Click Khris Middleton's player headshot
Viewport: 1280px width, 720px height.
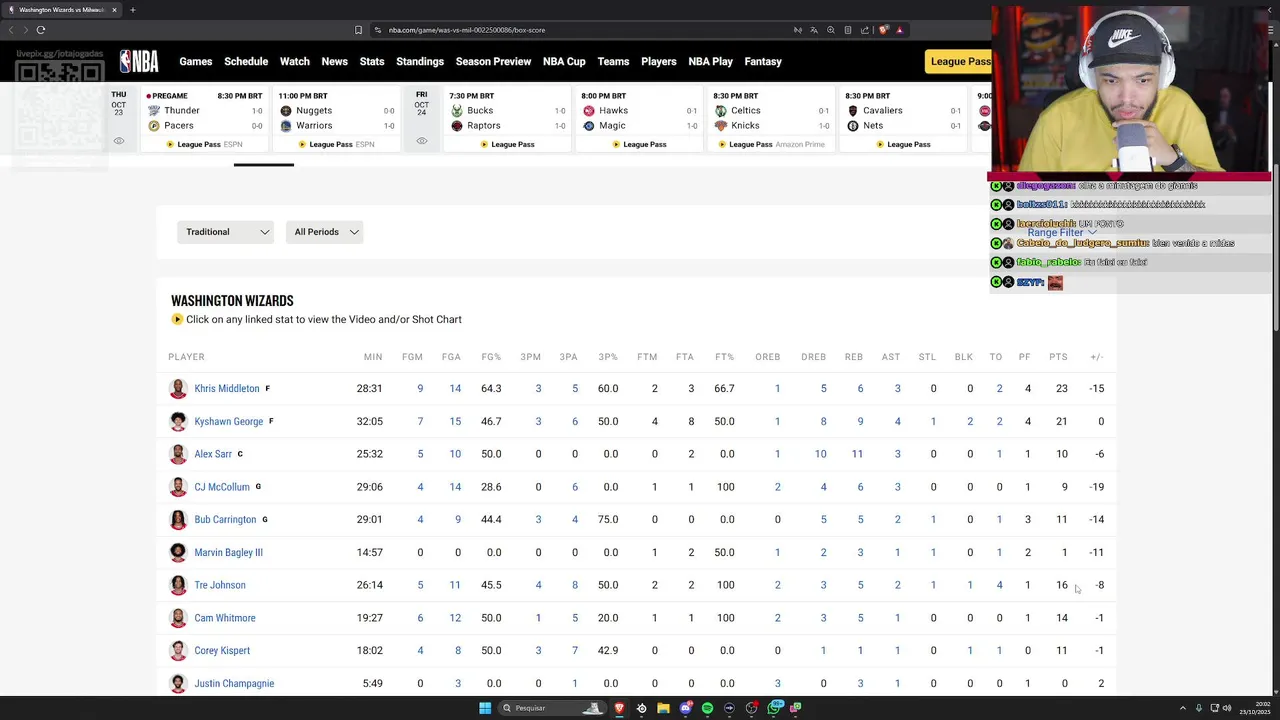[178, 388]
